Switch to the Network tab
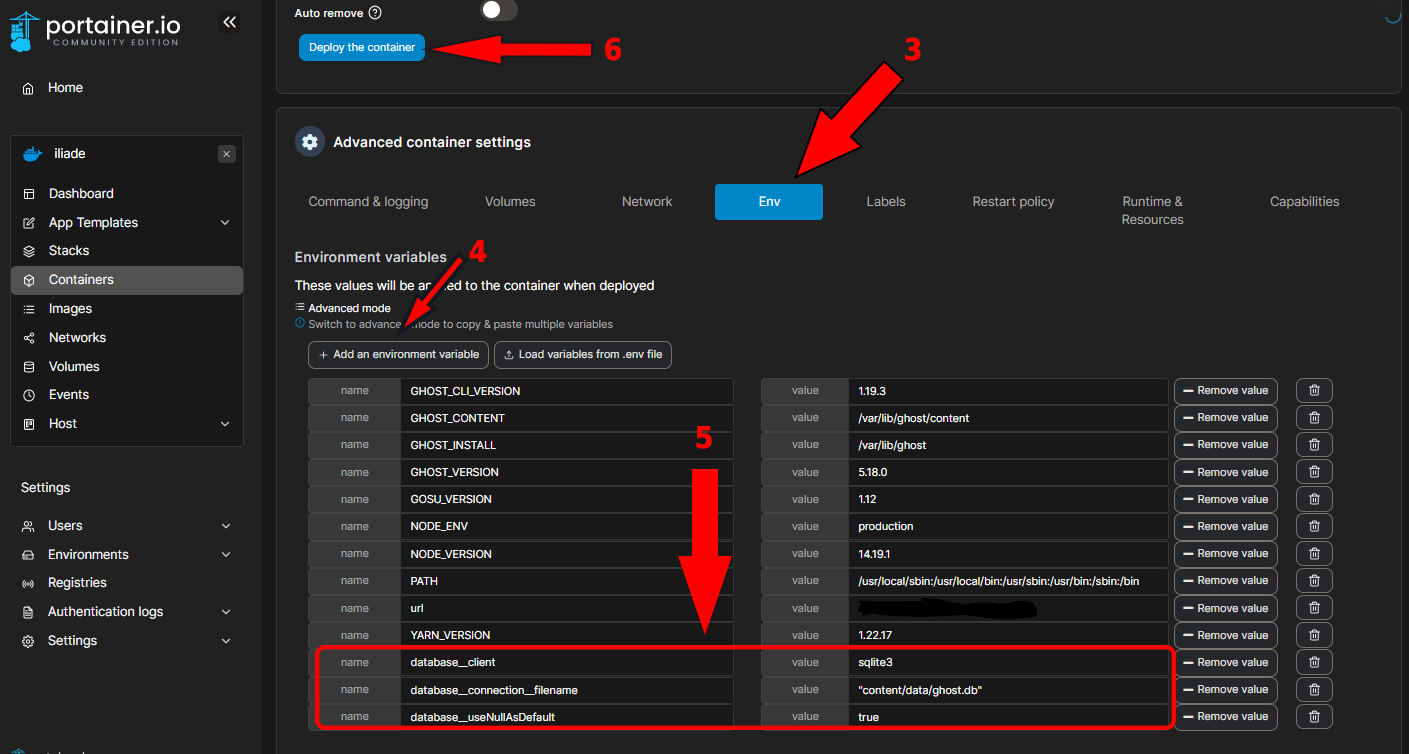1409x754 pixels. pyautogui.click(x=647, y=202)
